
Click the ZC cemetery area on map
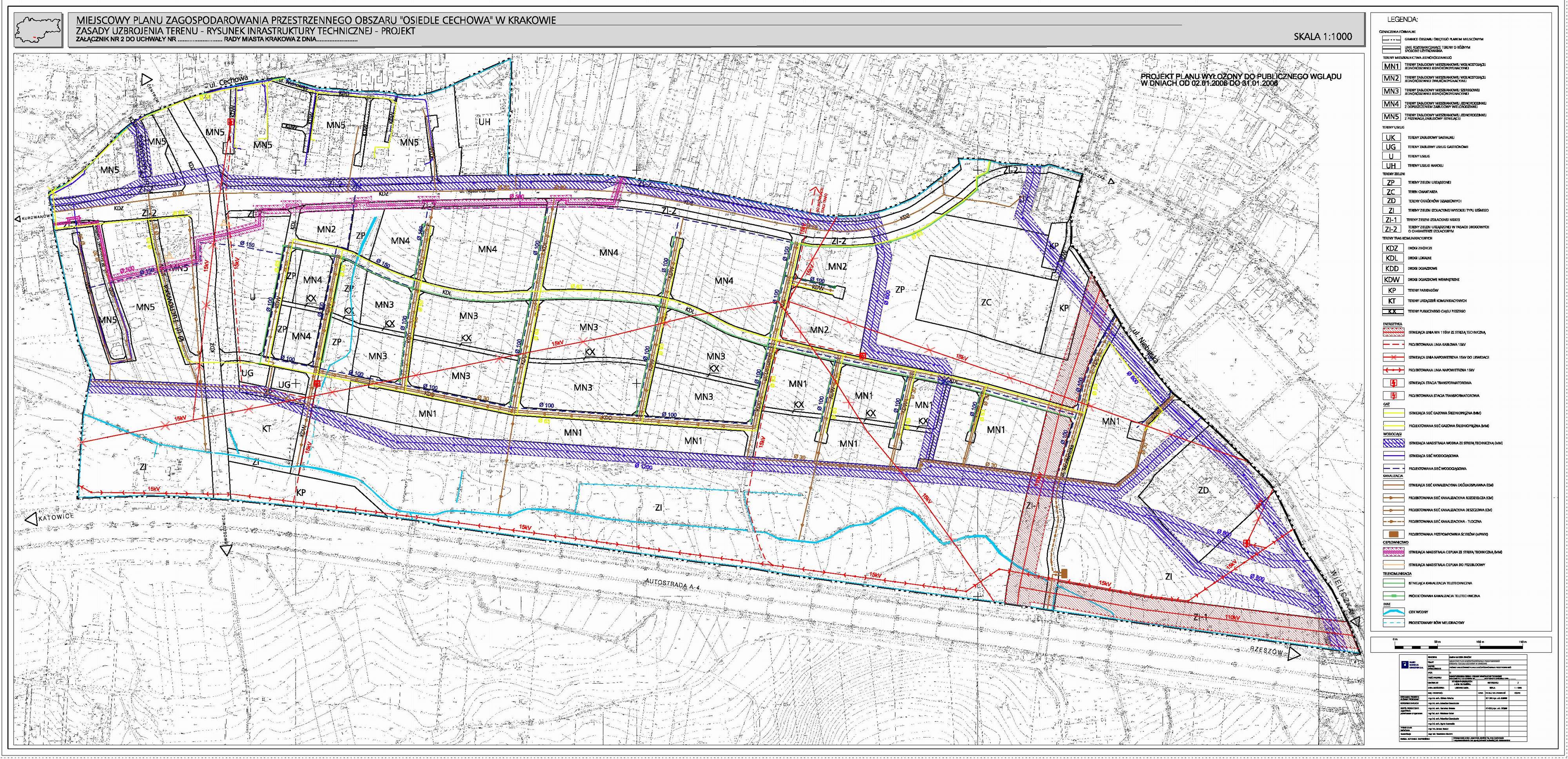click(986, 302)
